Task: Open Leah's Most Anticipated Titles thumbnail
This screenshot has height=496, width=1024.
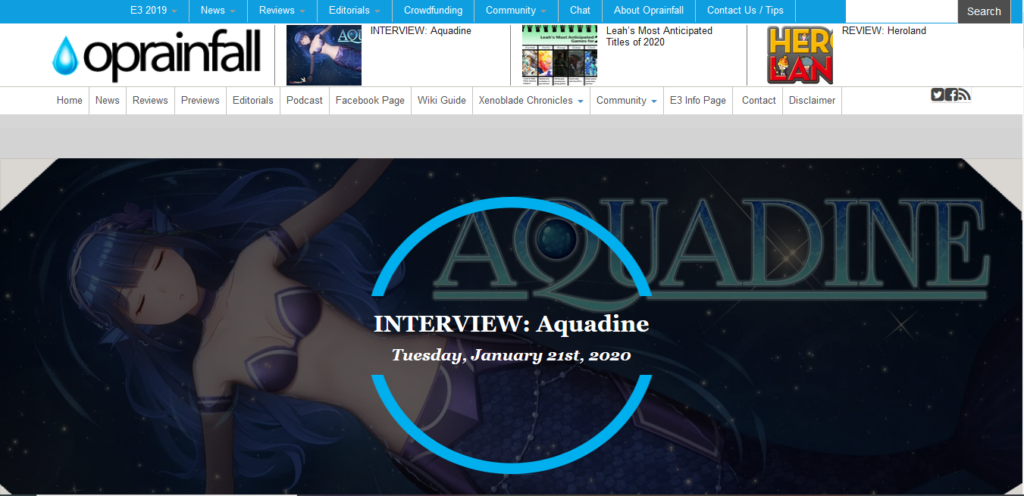Action: (x=560, y=55)
